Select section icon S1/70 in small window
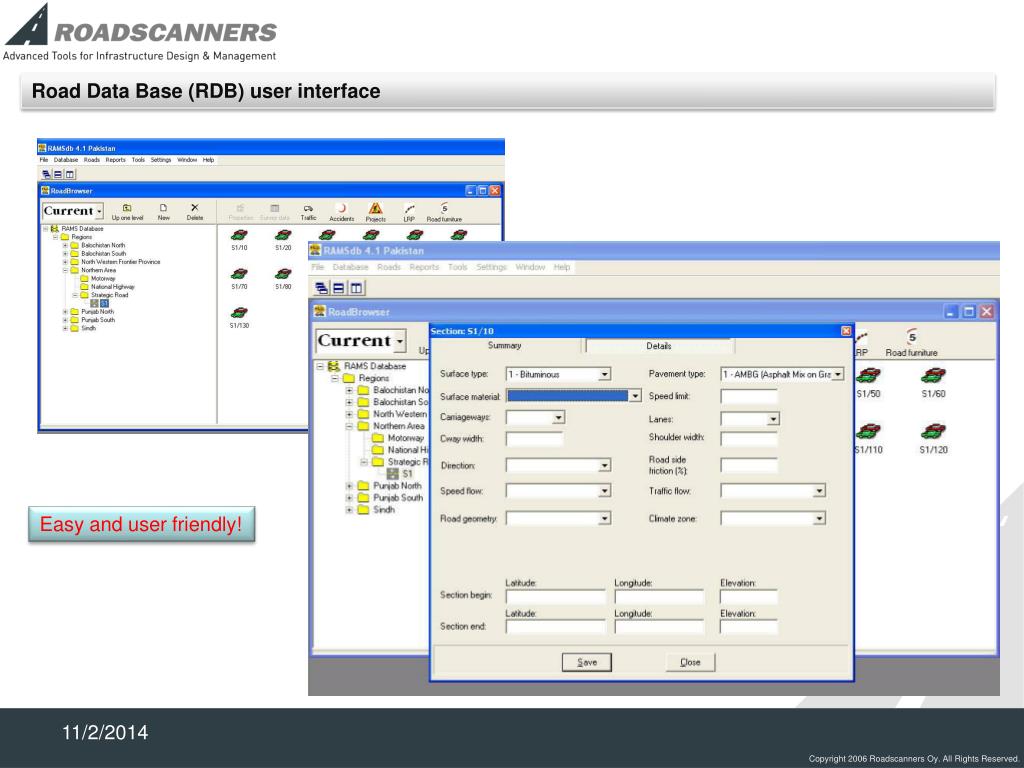 239,274
